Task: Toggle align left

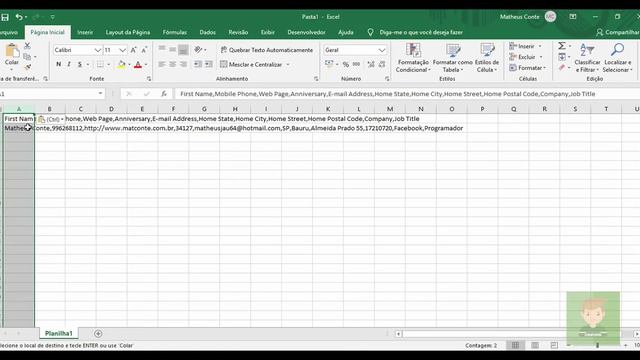Action: (x=162, y=64)
